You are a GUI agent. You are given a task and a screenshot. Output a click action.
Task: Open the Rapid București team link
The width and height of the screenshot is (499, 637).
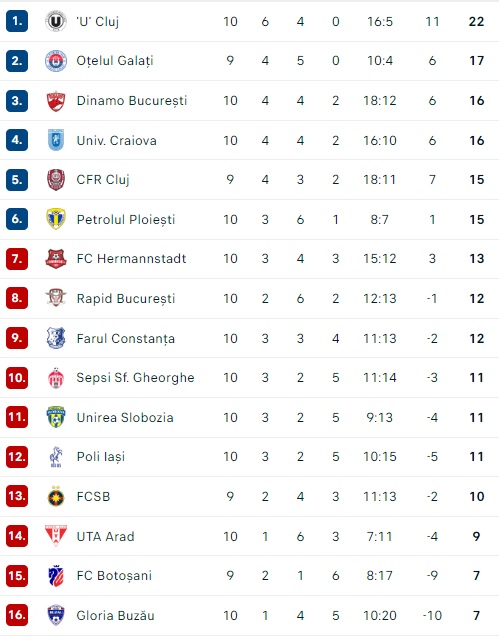(x=126, y=299)
